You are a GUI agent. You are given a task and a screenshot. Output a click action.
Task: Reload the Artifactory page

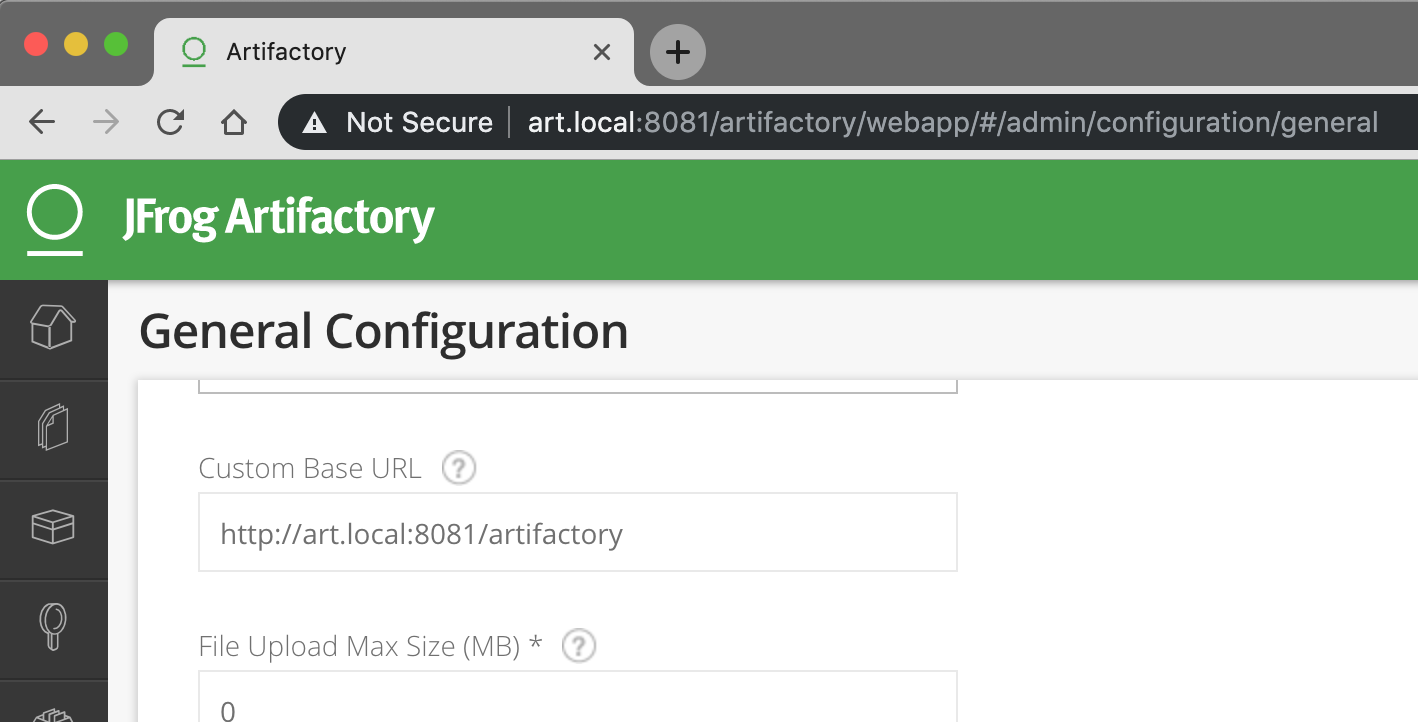(x=170, y=122)
